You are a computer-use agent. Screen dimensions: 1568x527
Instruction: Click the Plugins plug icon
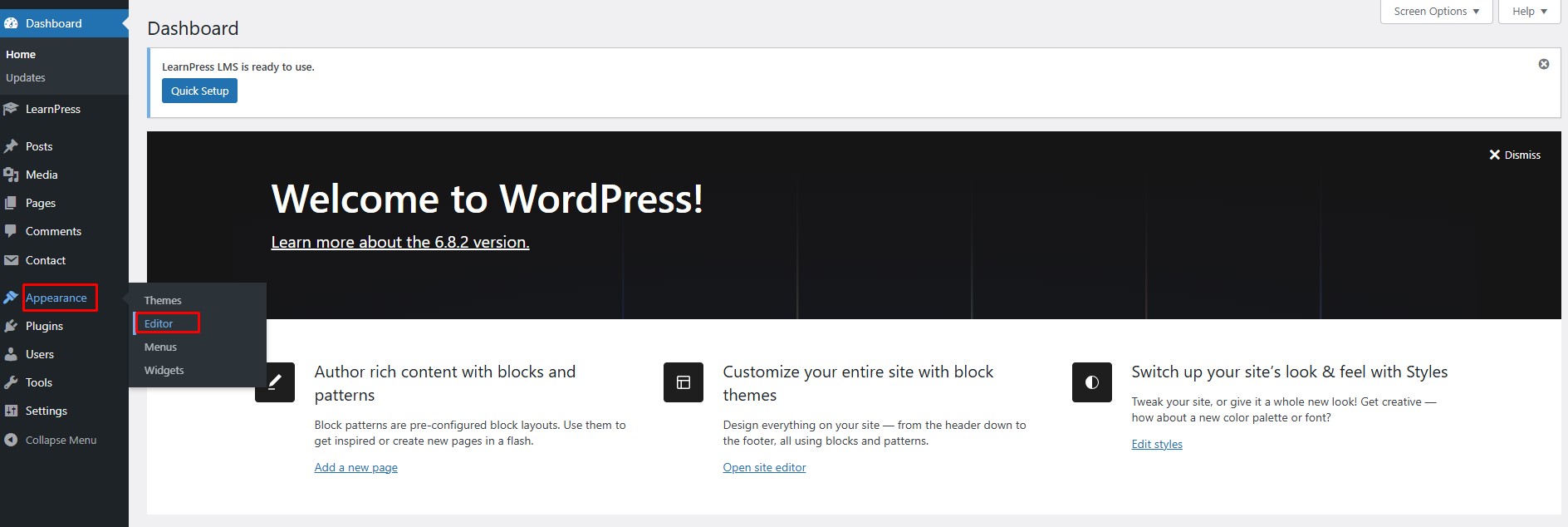tap(11, 326)
